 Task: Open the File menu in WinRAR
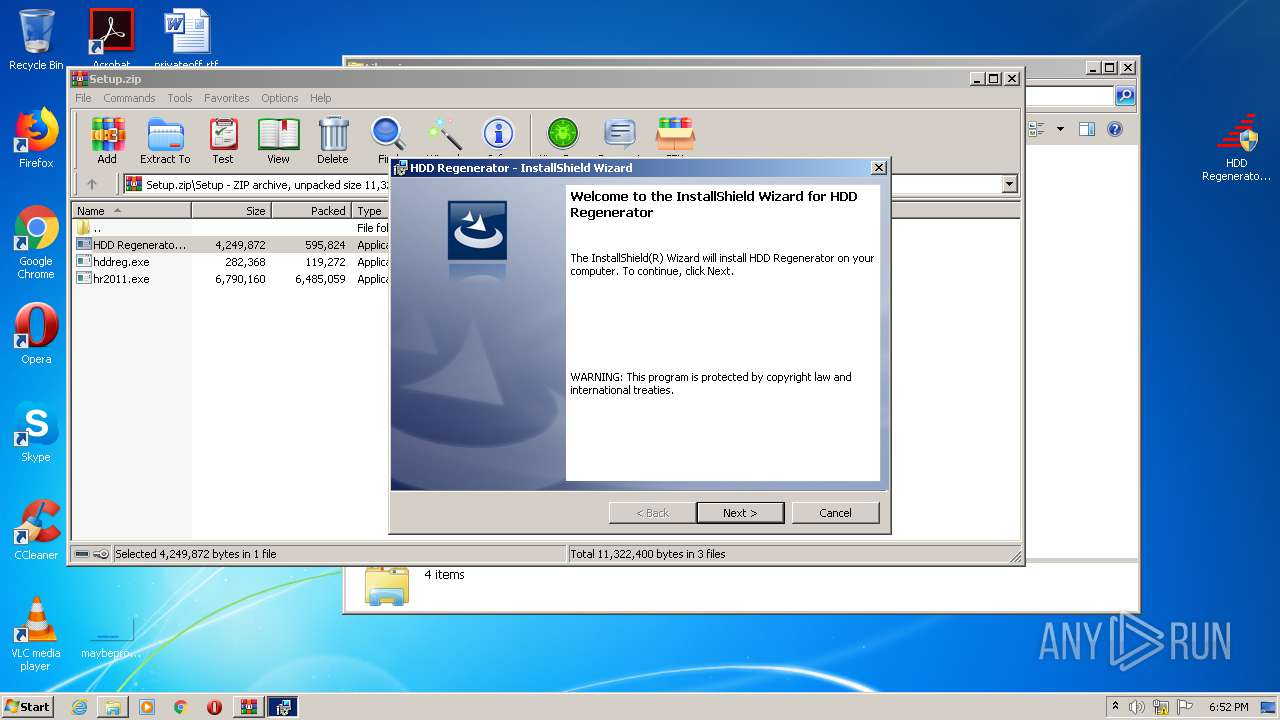(83, 98)
